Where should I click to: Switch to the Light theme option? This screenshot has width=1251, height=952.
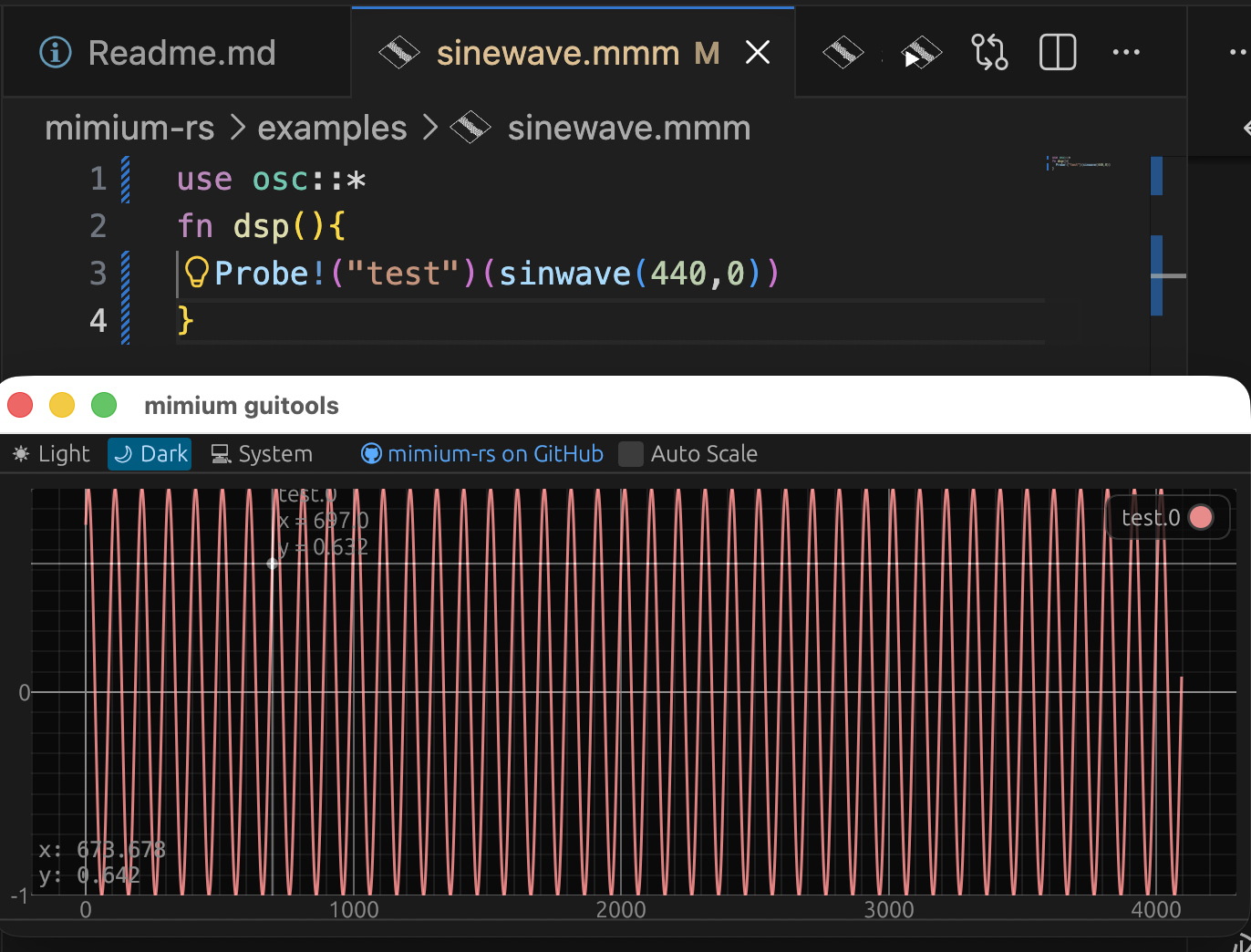click(x=52, y=454)
